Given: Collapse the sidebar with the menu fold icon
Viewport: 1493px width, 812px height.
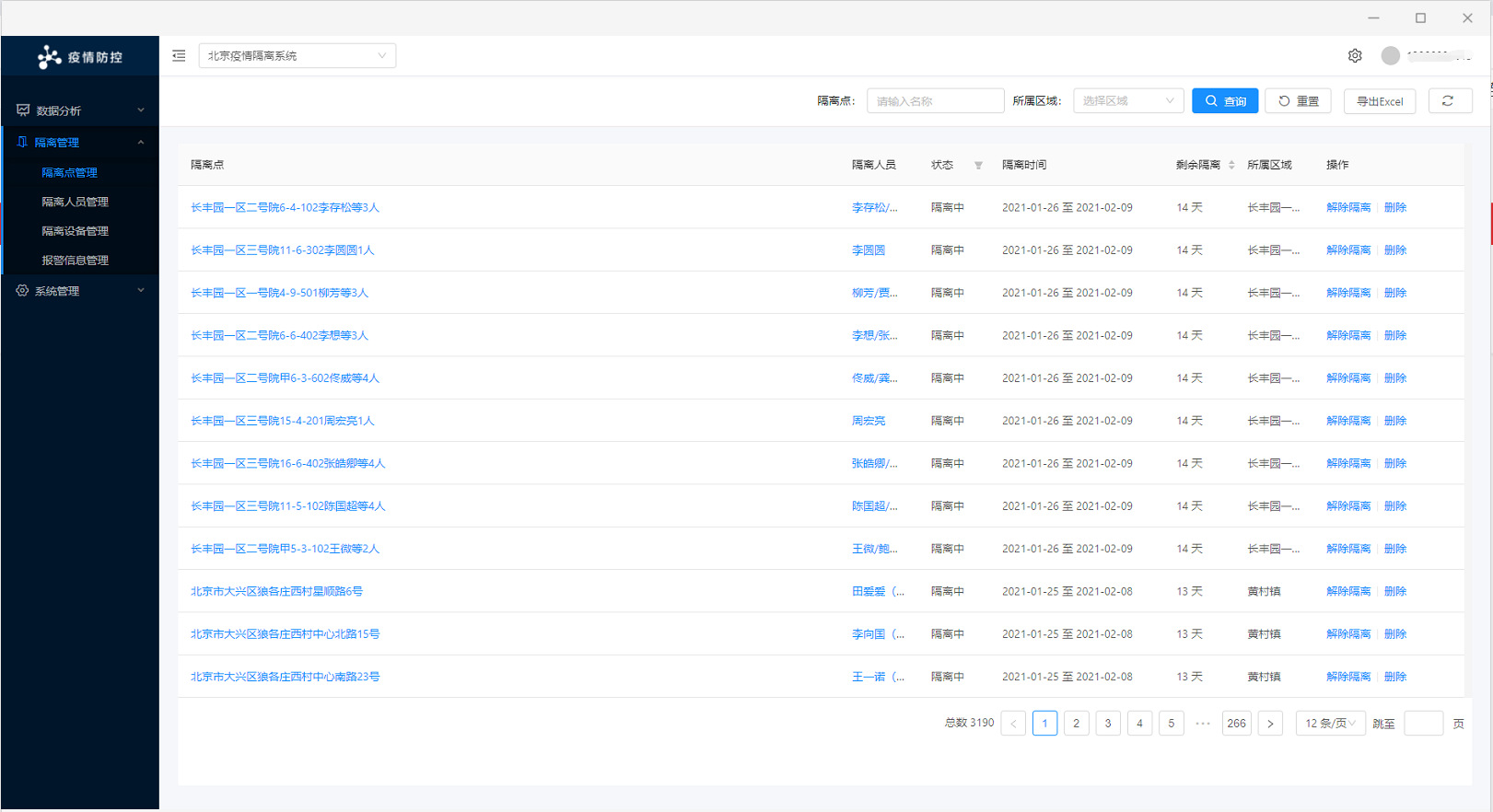Looking at the screenshot, I should 179,56.
